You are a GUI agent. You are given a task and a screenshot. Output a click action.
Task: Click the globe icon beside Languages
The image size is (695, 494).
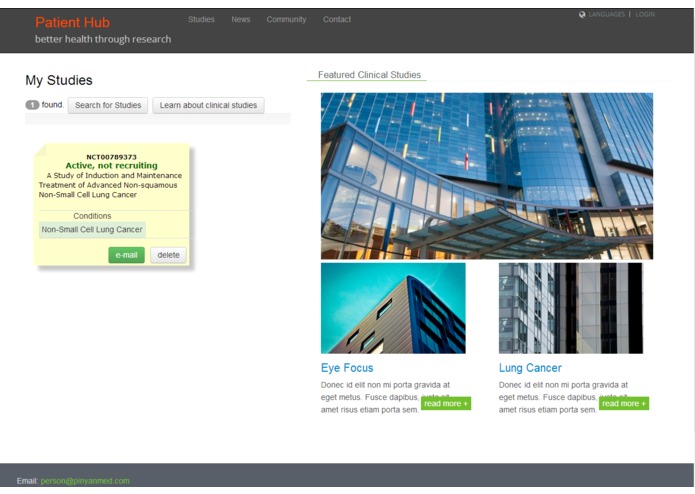pos(582,14)
